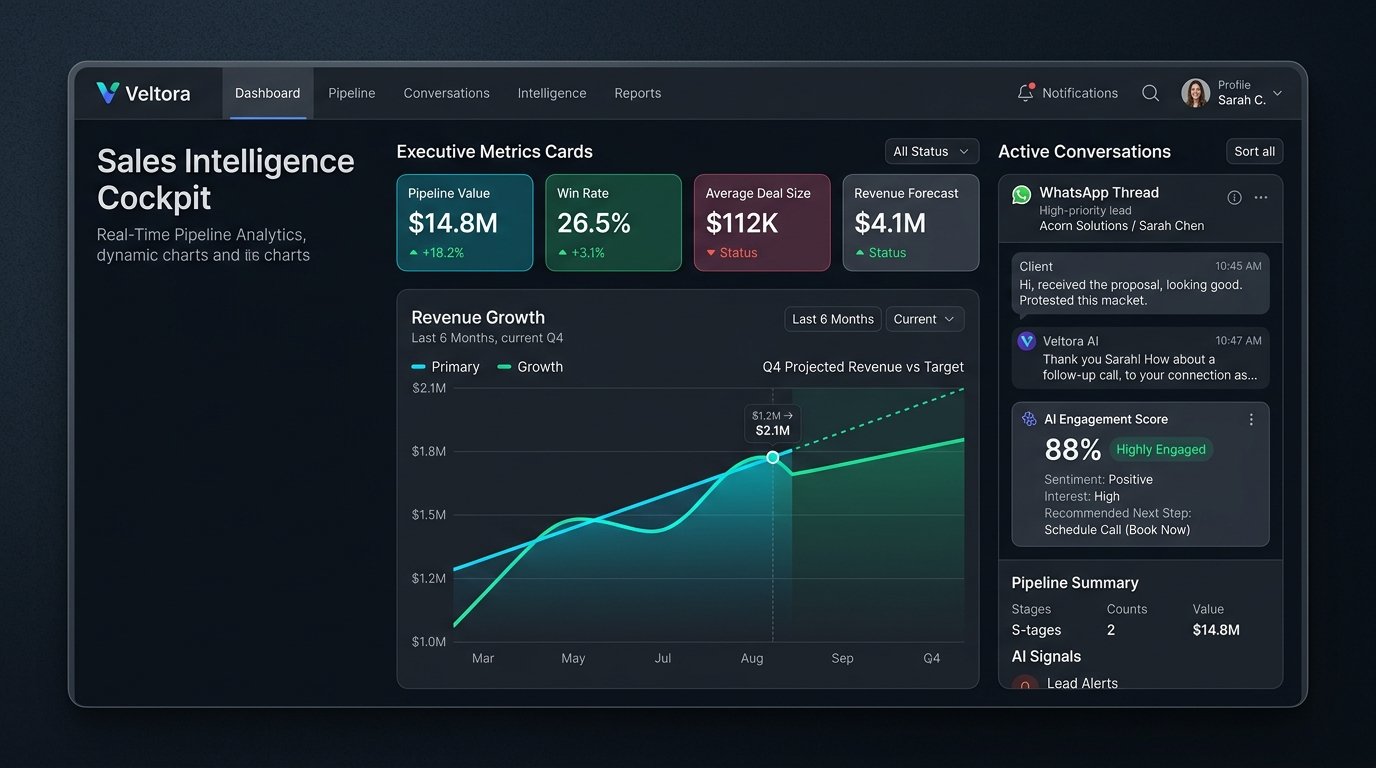Click Average Deal Size down arrow
This screenshot has height=768, width=1376.
[x=711, y=253]
